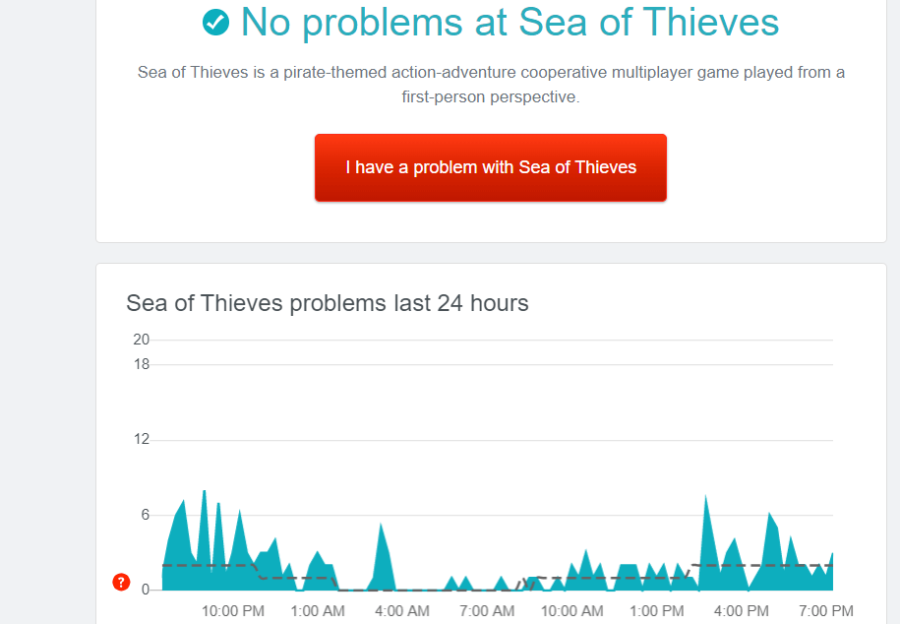
Task: Click the y-axis value 12 label
Action: (141, 440)
